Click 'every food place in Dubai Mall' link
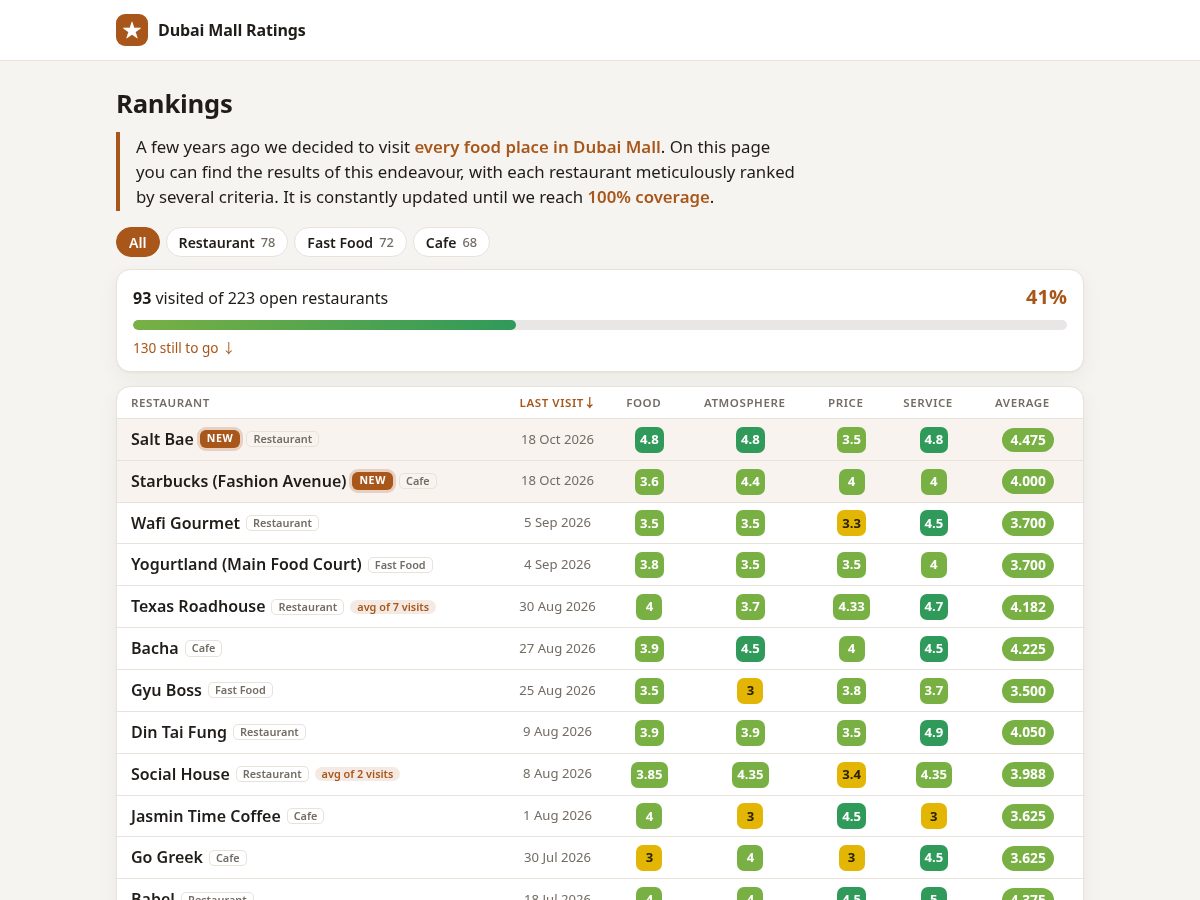The image size is (1200, 900). click(x=537, y=147)
